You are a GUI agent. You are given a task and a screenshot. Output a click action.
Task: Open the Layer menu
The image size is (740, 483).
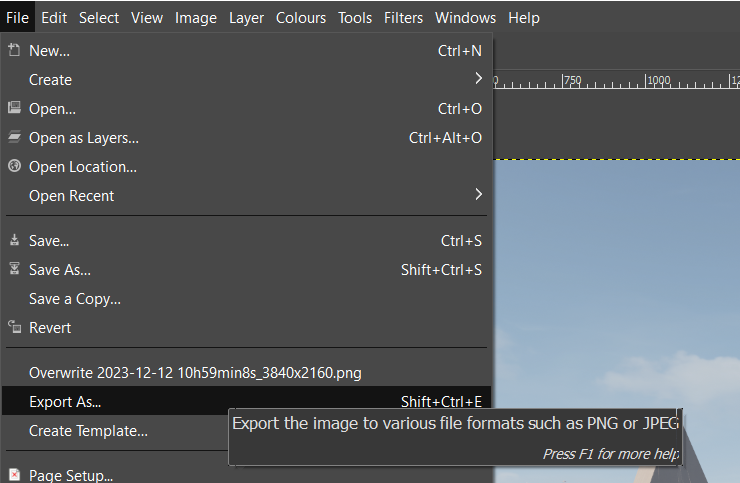246,17
